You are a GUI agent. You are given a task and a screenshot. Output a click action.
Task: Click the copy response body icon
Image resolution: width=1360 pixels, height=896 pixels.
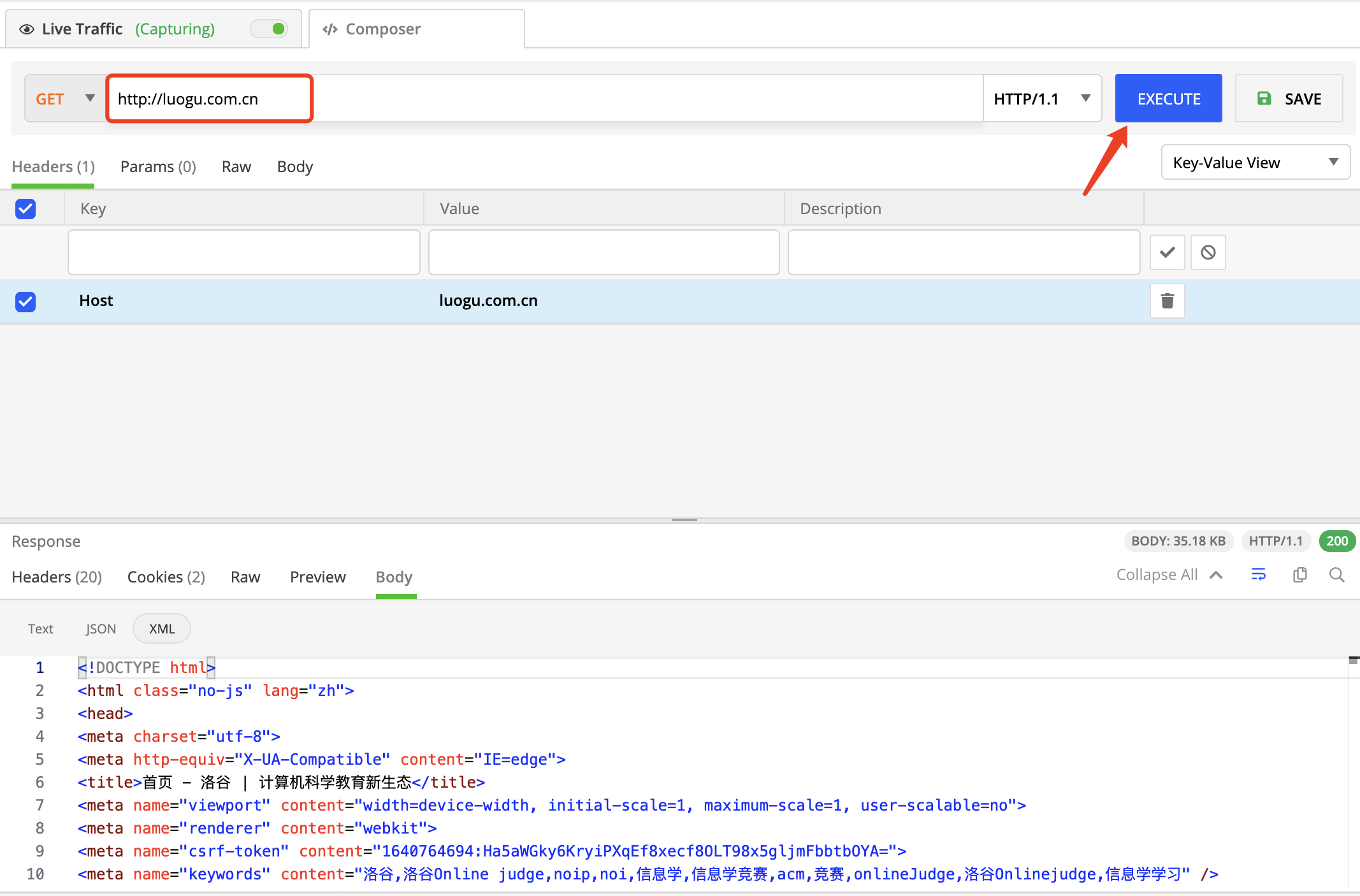pos(1299,575)
